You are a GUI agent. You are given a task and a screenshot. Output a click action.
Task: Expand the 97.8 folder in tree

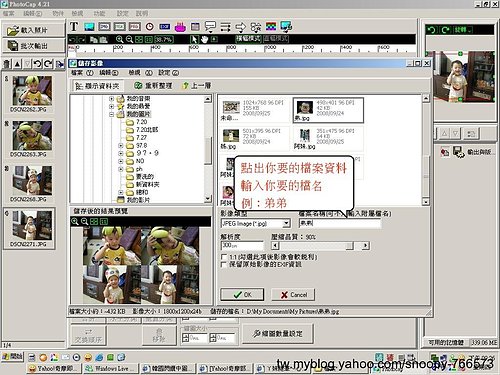tap(121, 146)
